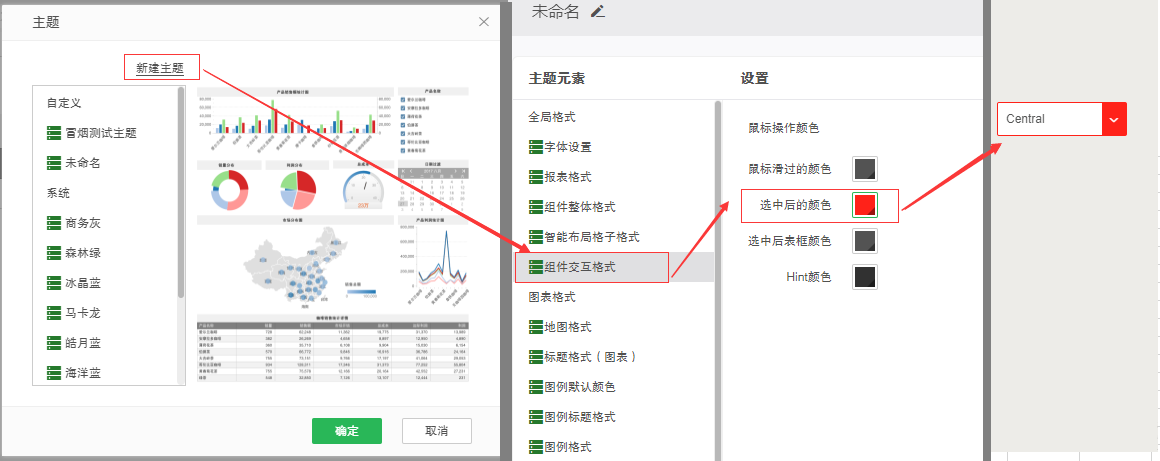Image resolution: width=1160 pixels, height=461 pixels.
Task: Click the icon beside 地图格式
Action: pos(535,327)
